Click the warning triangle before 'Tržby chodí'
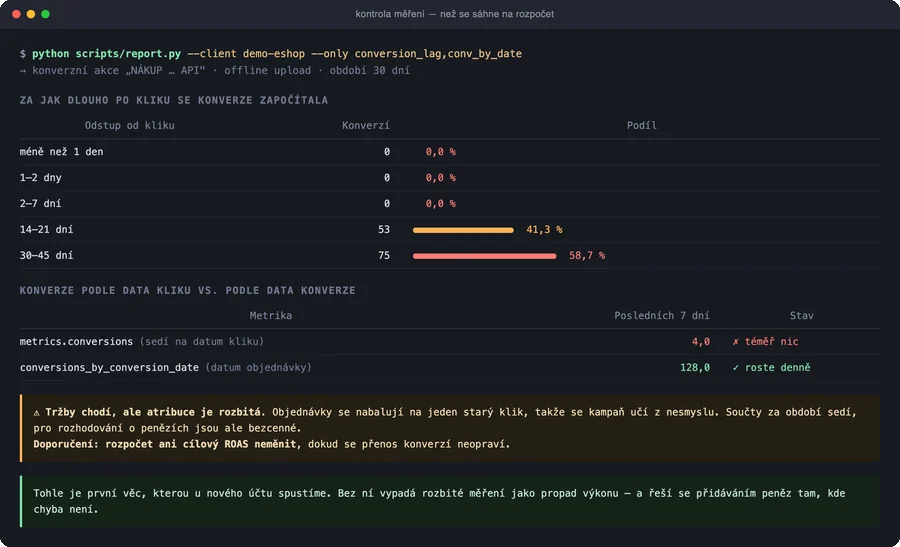 (36, 412)
